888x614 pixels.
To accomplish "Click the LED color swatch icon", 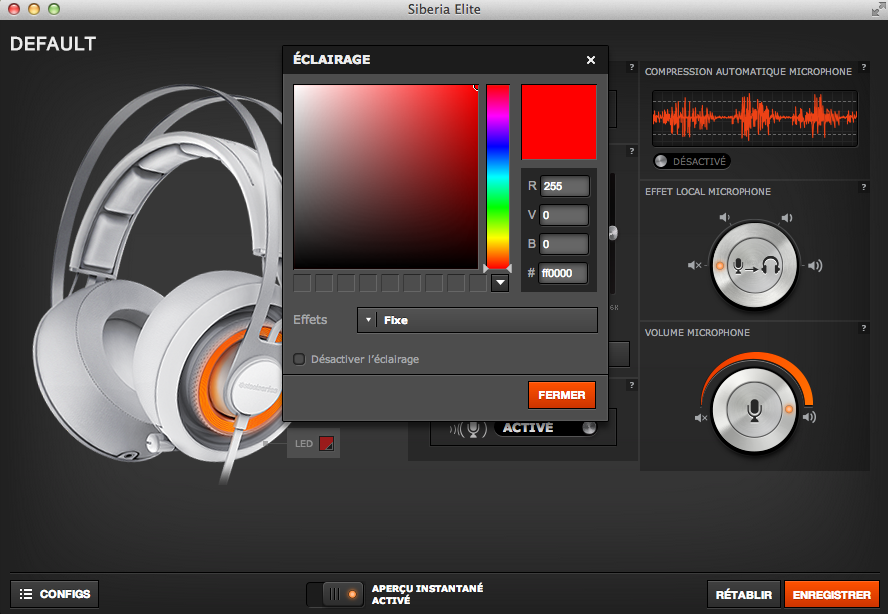I will click(x=326, y=444).
